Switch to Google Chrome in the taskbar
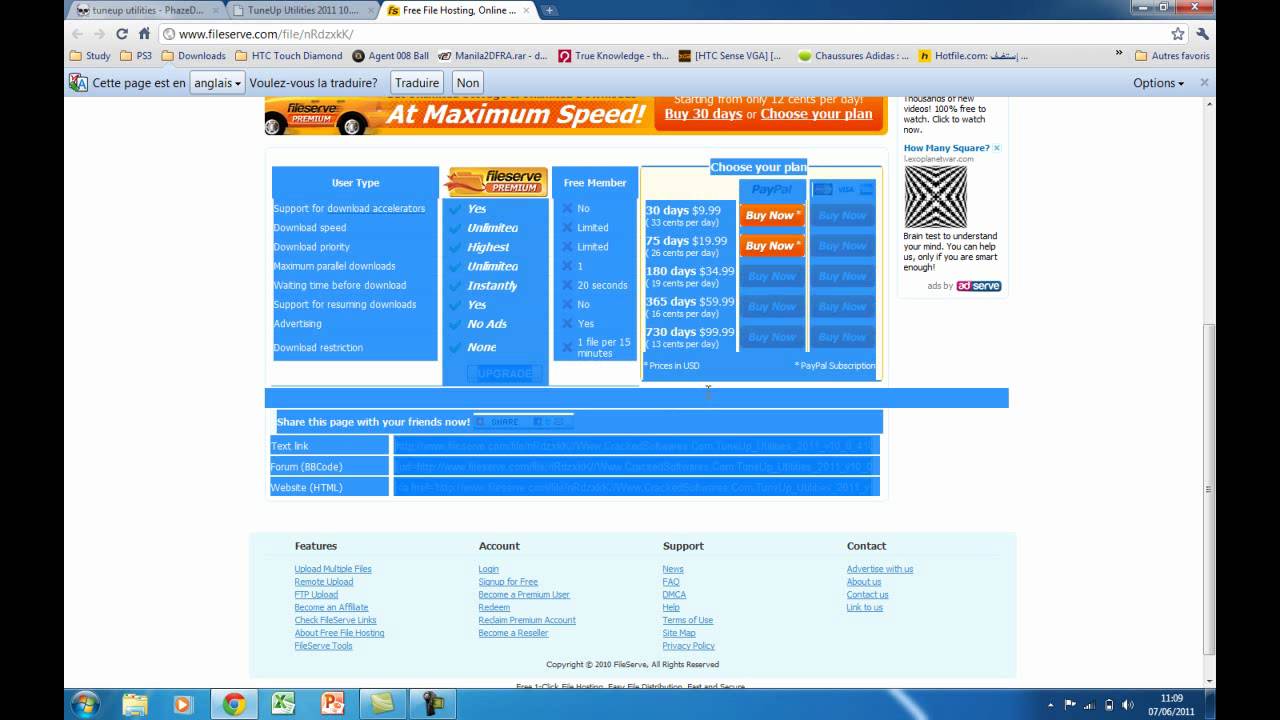Screen dimensions: 1280x720 pos(234,704)
